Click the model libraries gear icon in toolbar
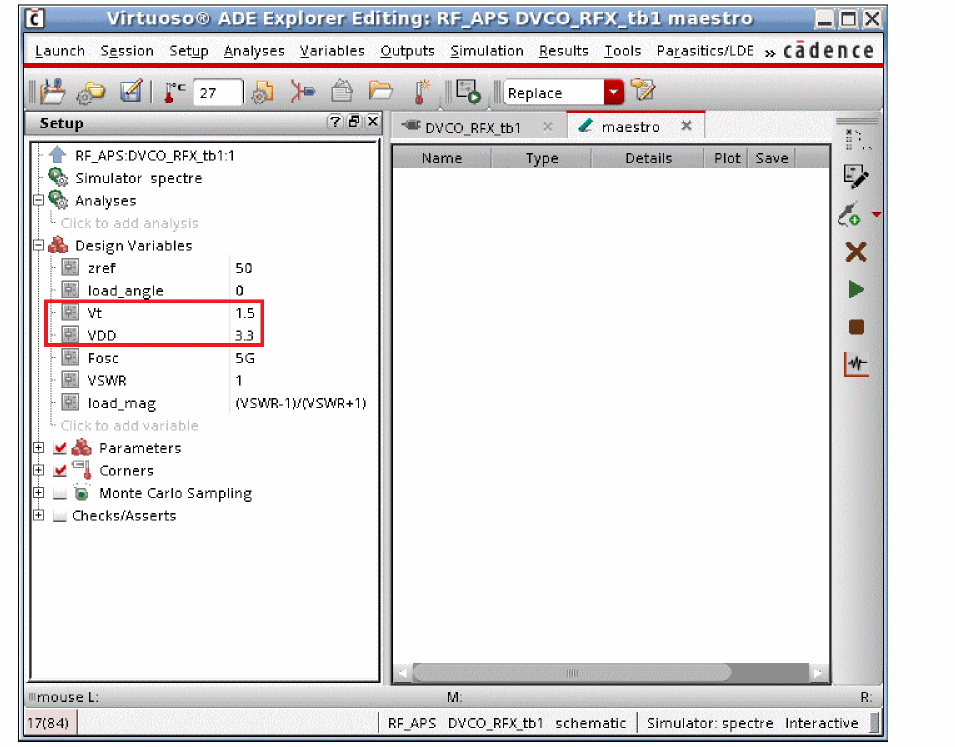Screen dimensions: 955x747 click(263, 92)
